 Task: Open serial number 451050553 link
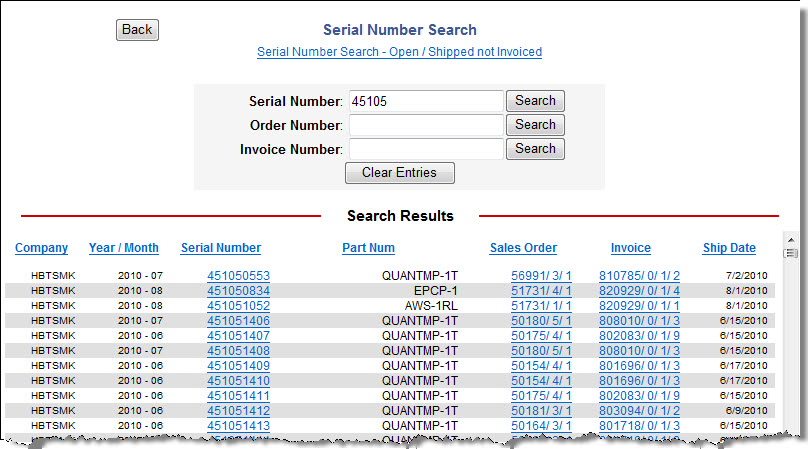pyautogui.click(x=238, y=276)
